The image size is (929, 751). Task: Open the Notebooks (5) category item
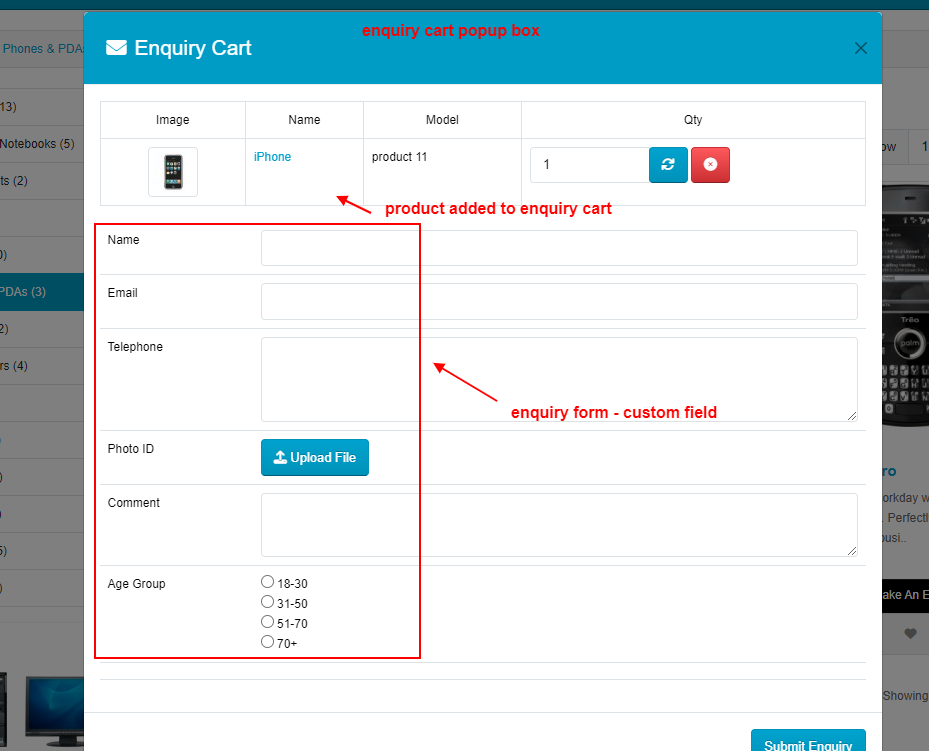point(38,144)
